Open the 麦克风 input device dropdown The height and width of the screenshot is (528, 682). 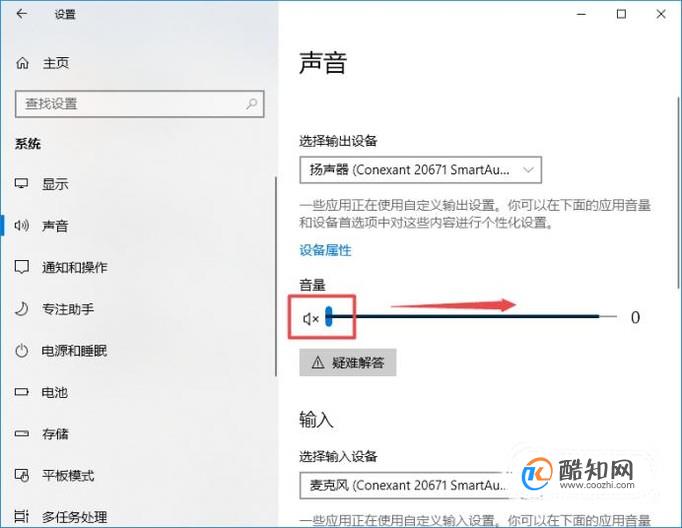coord(406,485)
